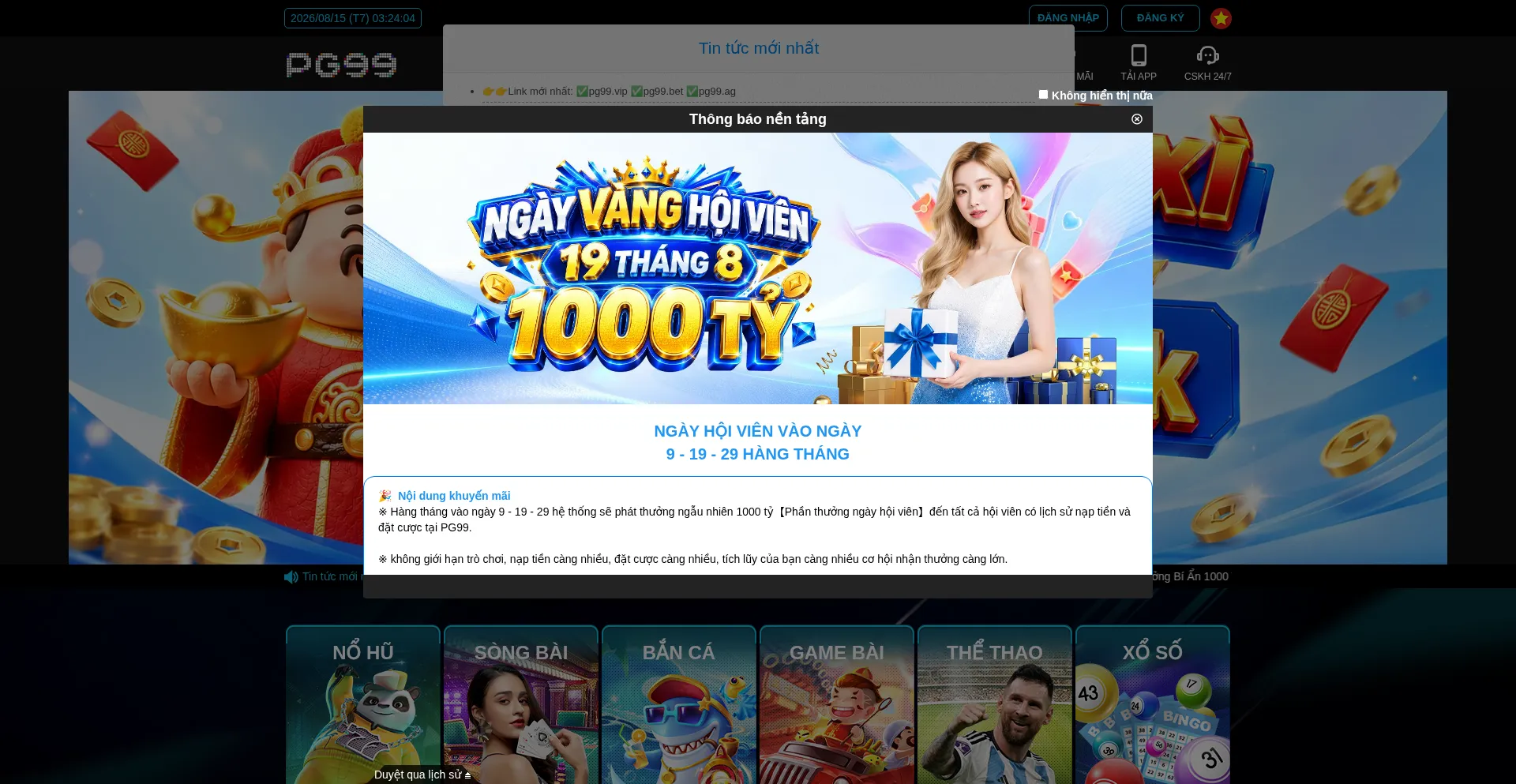Click the 9 - 19 - 29 HÀNG THÁNG line
This screenshot has width=1516, height=784.
coord(758,454)
